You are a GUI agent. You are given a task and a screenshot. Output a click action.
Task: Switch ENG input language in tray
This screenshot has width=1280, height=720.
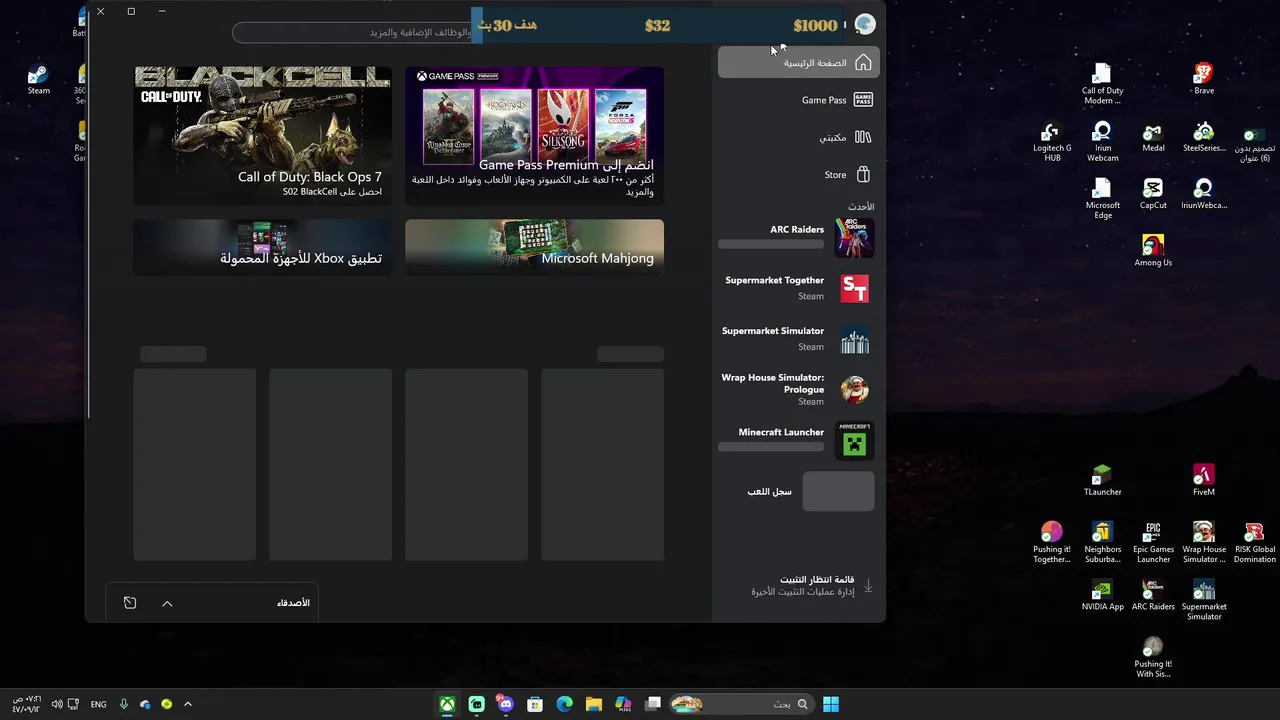(98, 704)
